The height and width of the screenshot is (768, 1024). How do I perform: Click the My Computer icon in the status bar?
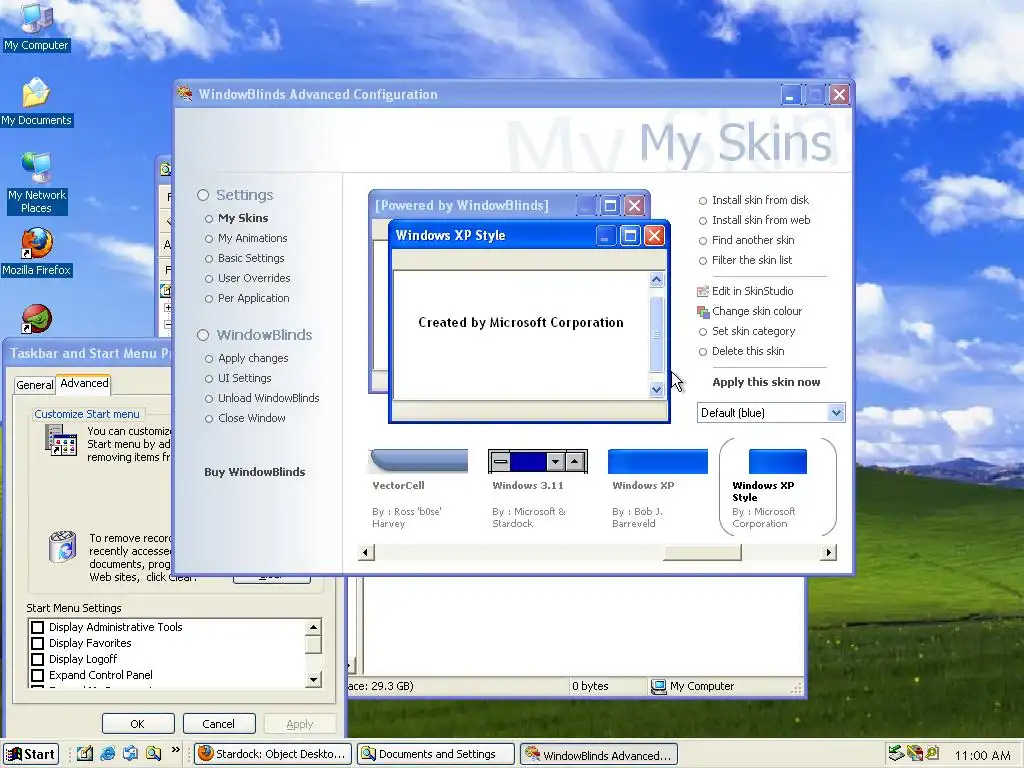coord(659,686)
